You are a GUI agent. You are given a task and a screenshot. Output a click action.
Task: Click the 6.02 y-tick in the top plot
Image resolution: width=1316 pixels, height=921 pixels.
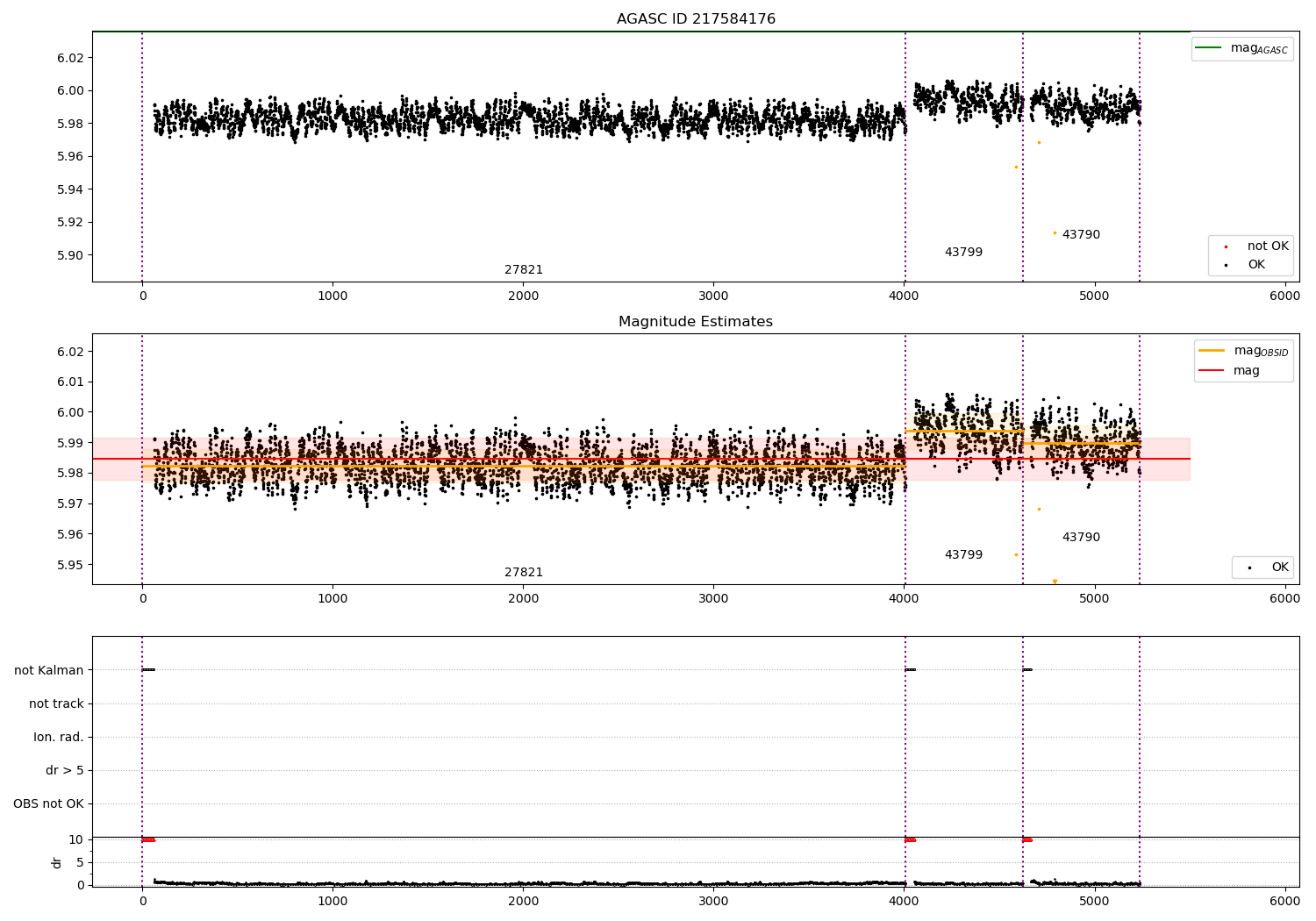point(70,58)
